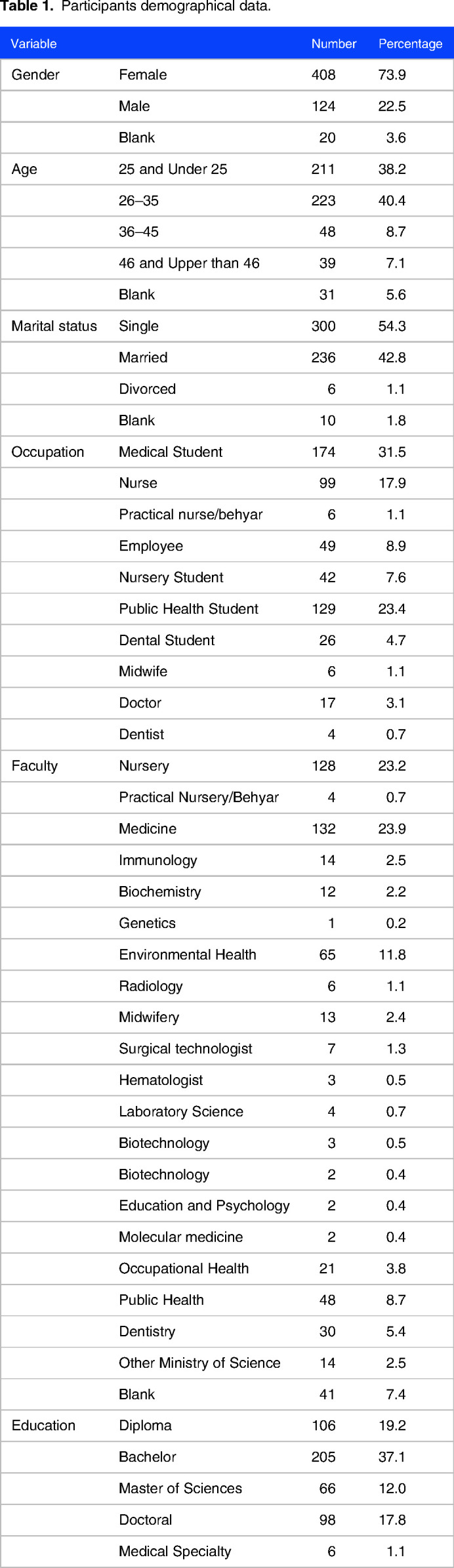The image size is (454, 1568).
Task: Select the Bachelor education row
Action: 227,1458
